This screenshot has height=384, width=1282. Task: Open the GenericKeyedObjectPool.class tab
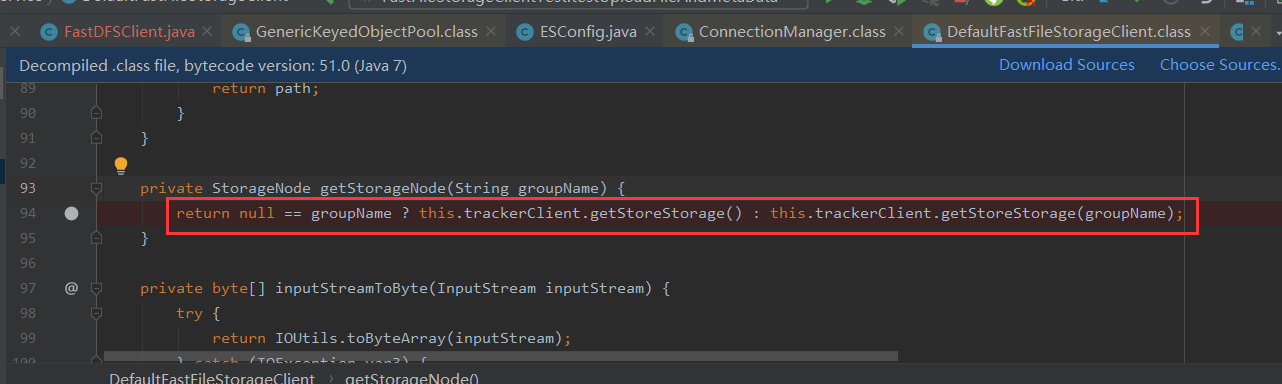click(367, 32)
